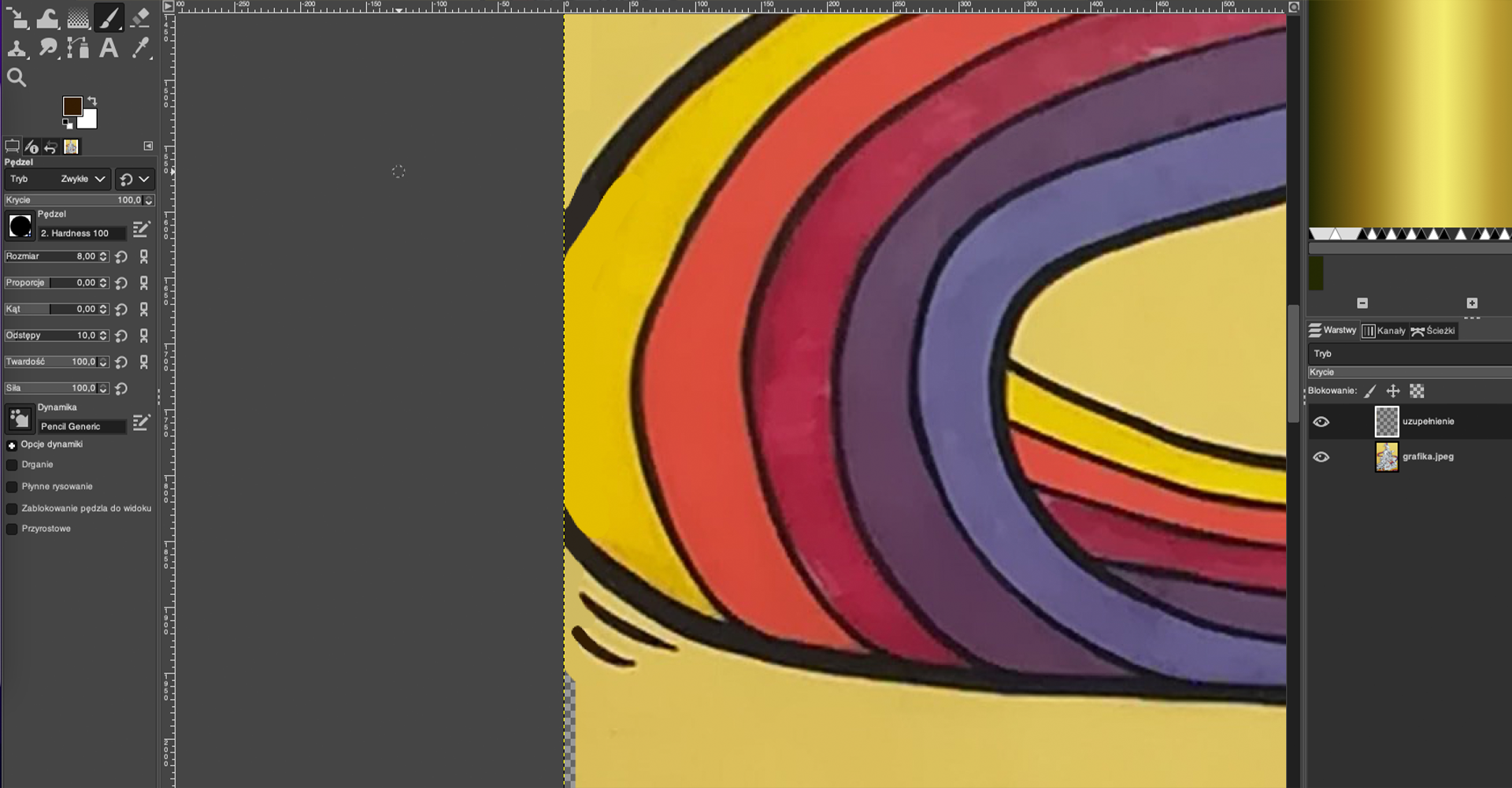Click the dynamics name field 'Pencil Generic'
The image size is (1512, 788).
82,426
